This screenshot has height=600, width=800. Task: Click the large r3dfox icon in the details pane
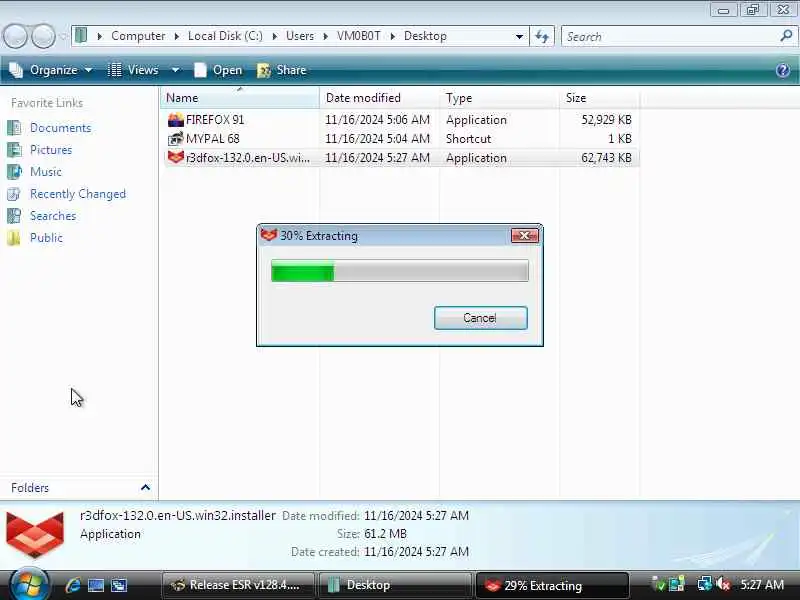pyautogui.click(x=35, y=534)
